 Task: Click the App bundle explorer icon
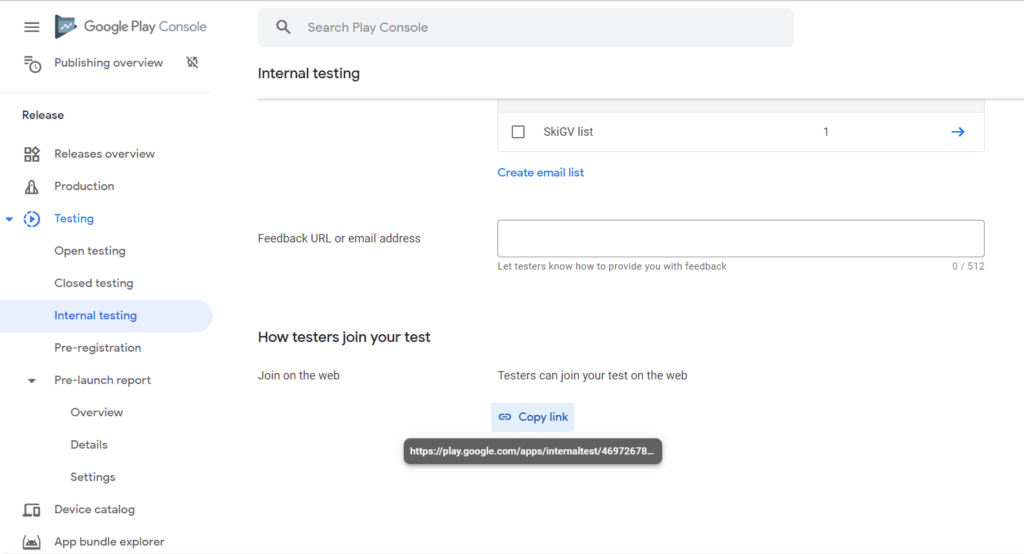tap(32, 542)
